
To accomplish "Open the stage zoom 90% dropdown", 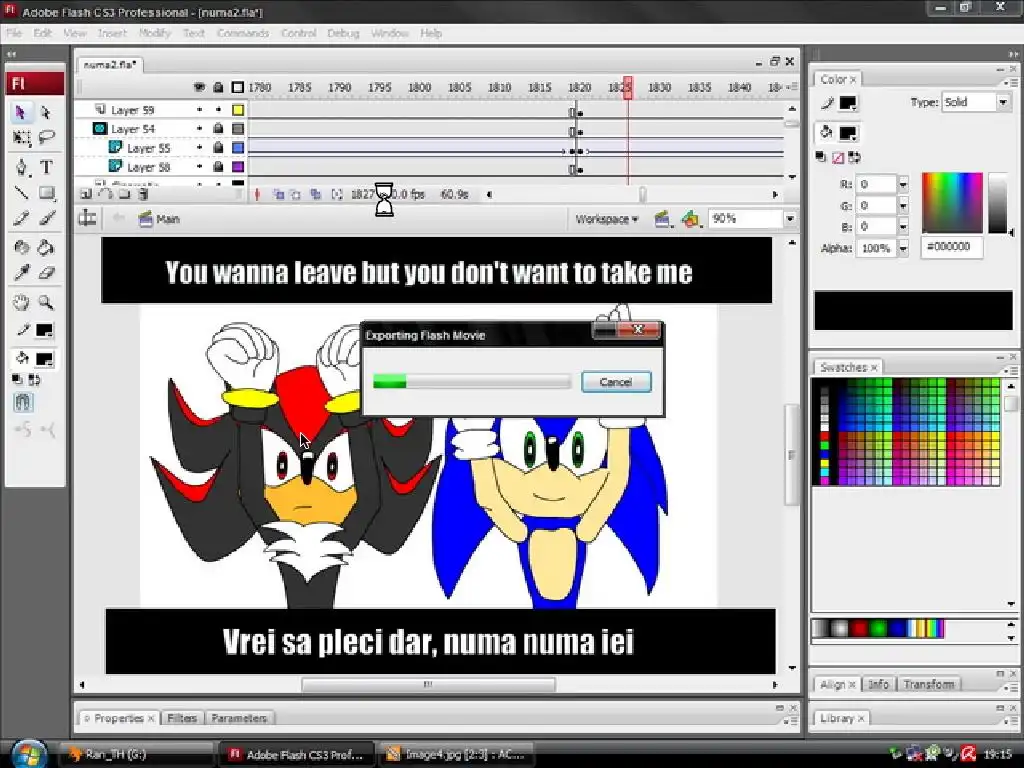I will coord(790,219).
